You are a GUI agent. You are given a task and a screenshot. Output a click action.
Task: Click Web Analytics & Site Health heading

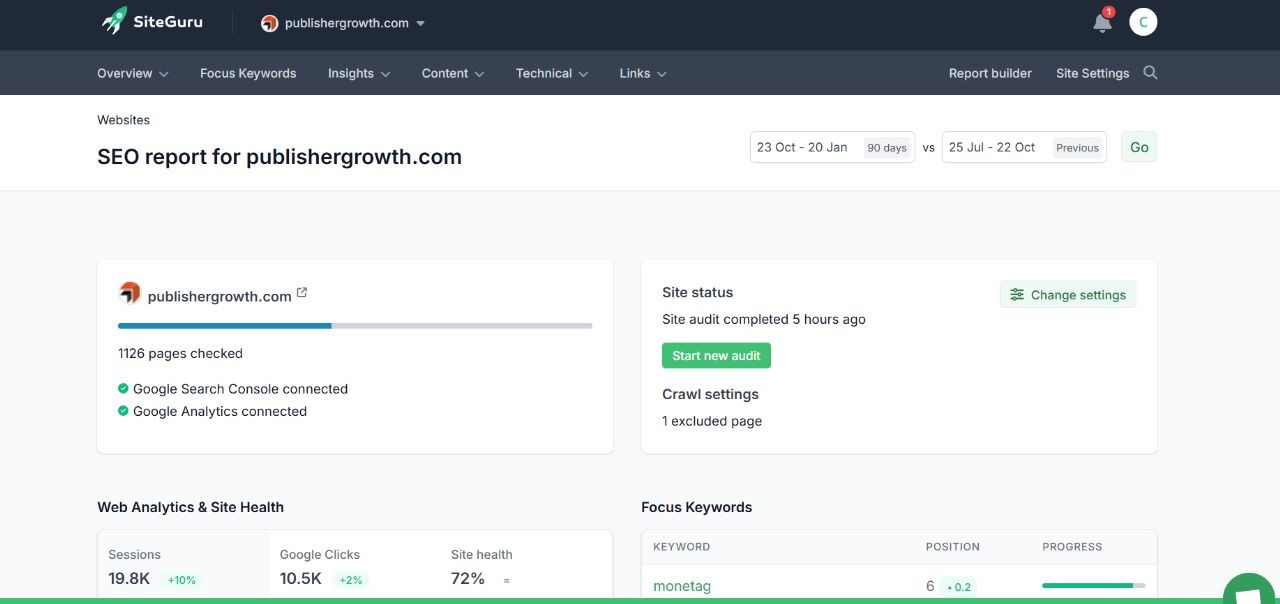[190, 507]
